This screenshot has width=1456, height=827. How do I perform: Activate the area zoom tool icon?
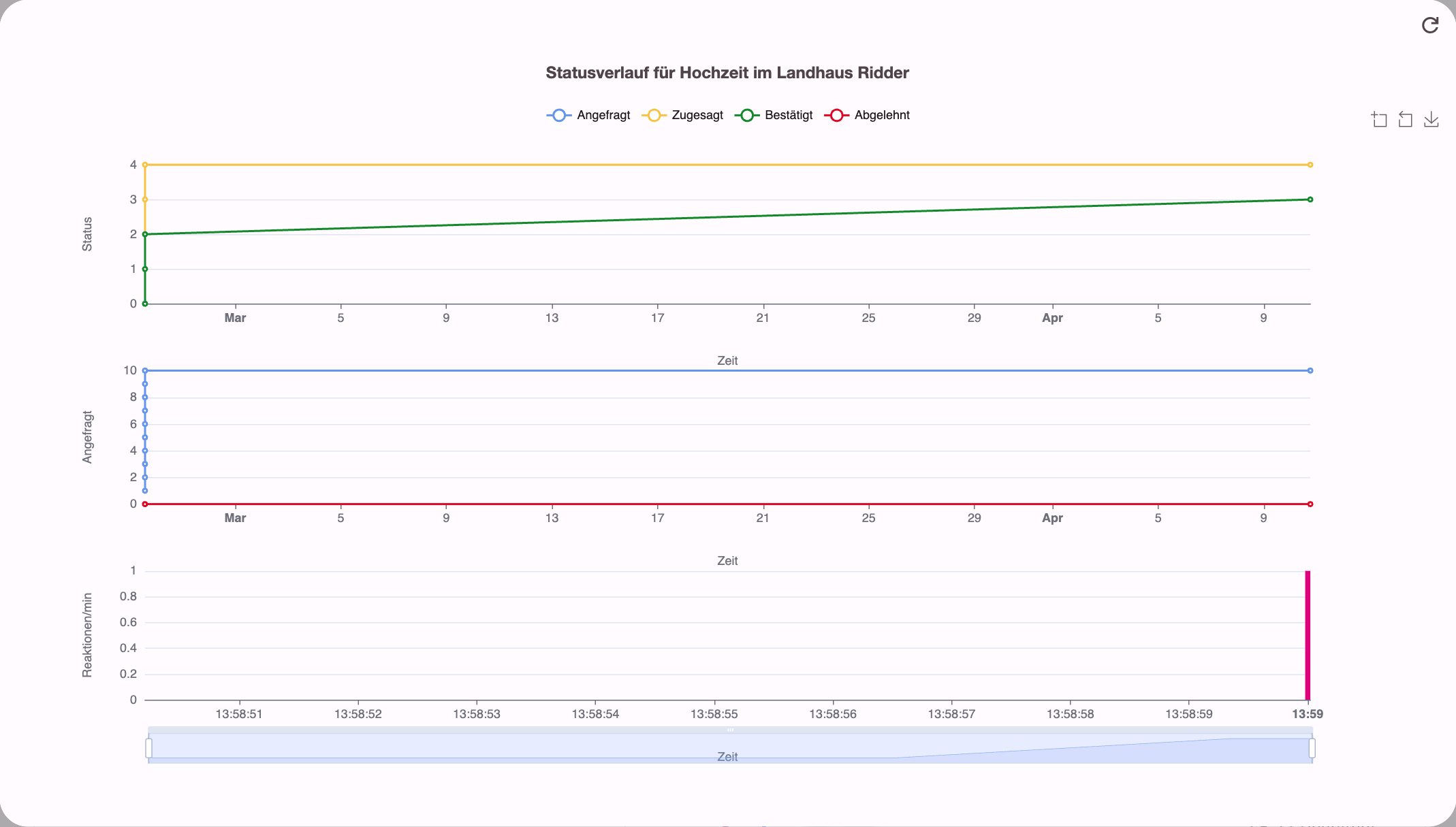[x=1379, y=120]
